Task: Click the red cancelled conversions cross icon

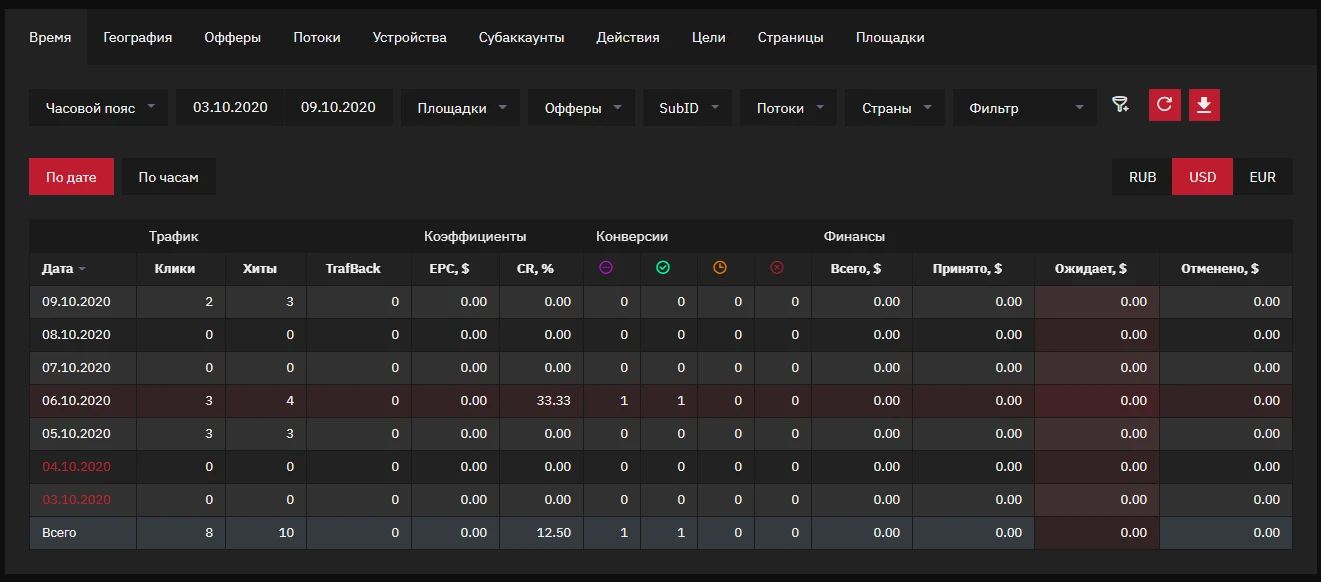Action: (x=776, y=268)
